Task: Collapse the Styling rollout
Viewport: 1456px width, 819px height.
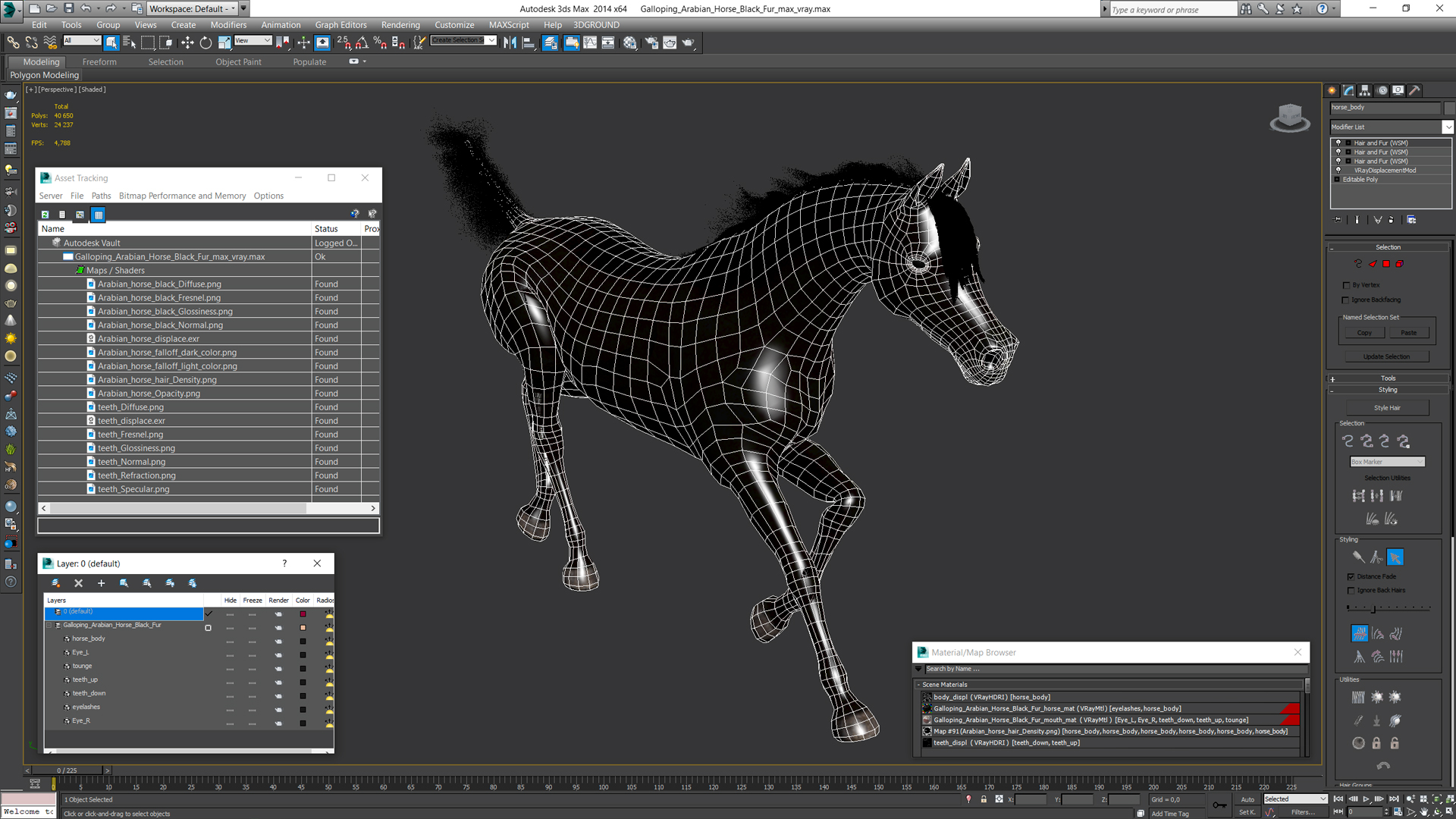Action: (1388, 390)
